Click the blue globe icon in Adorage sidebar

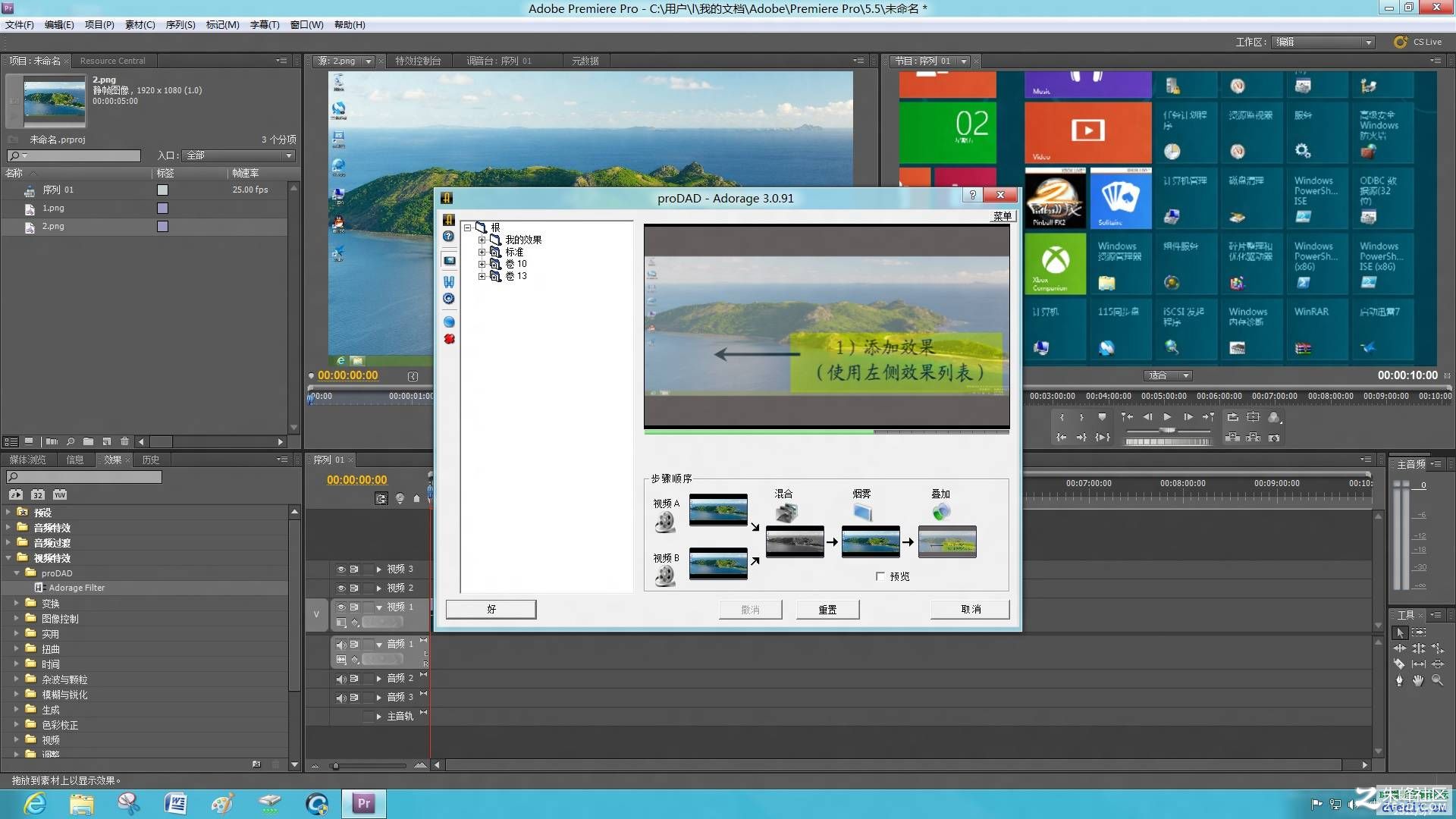pos(449,322)
